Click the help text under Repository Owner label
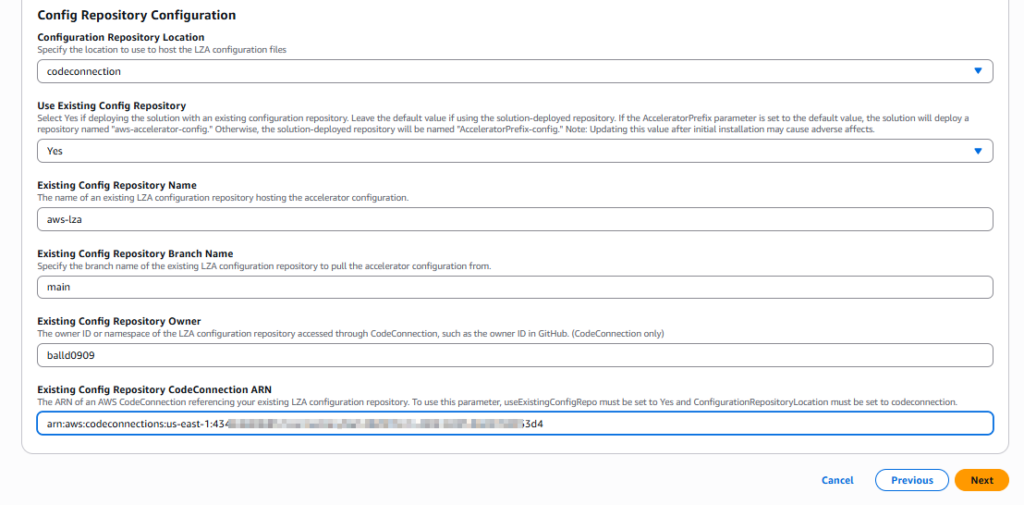 pos(350,333)
